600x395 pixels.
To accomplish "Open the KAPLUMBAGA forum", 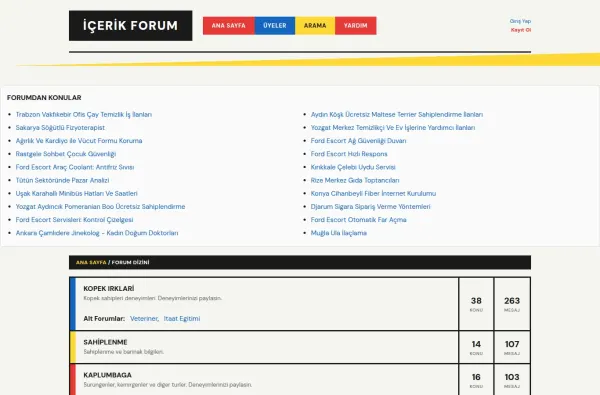I will click(108, 375).
